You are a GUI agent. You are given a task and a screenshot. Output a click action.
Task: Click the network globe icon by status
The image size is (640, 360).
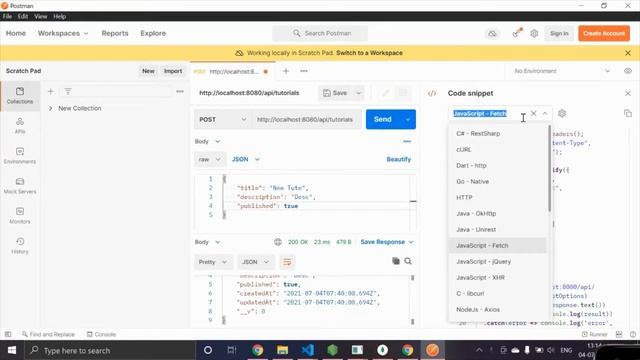coord(278,242)
